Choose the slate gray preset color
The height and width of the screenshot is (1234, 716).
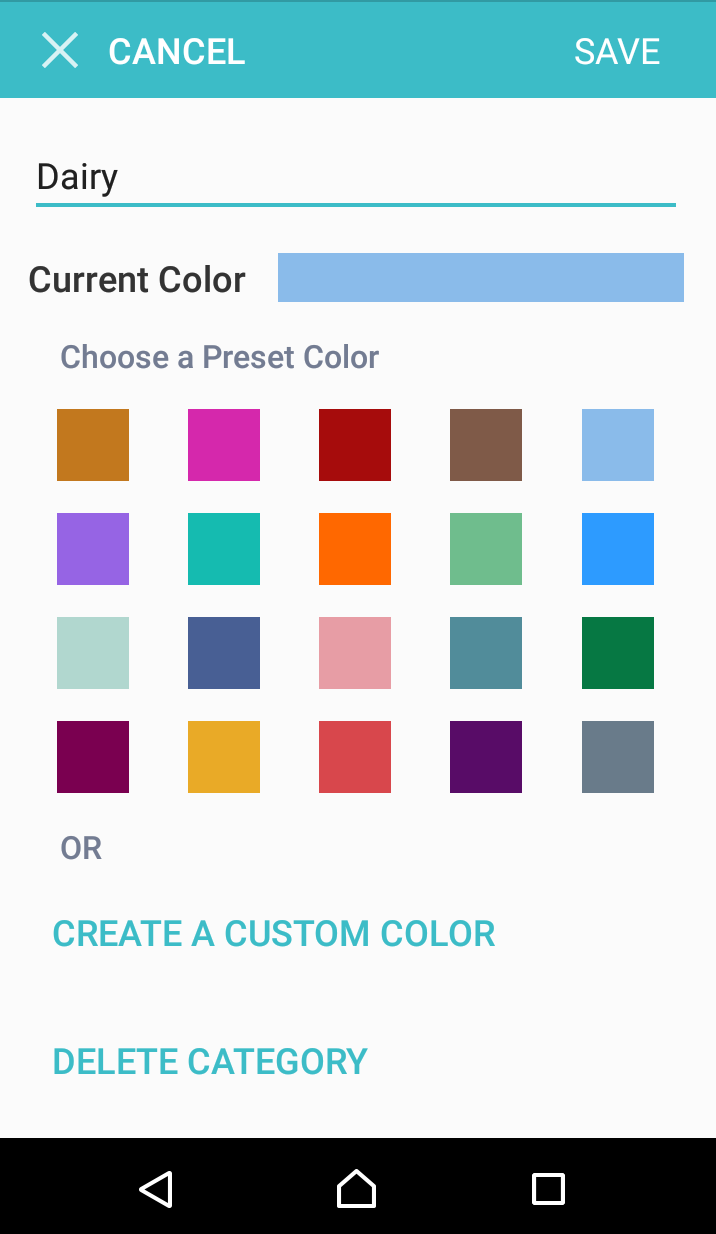coord(618,757)
